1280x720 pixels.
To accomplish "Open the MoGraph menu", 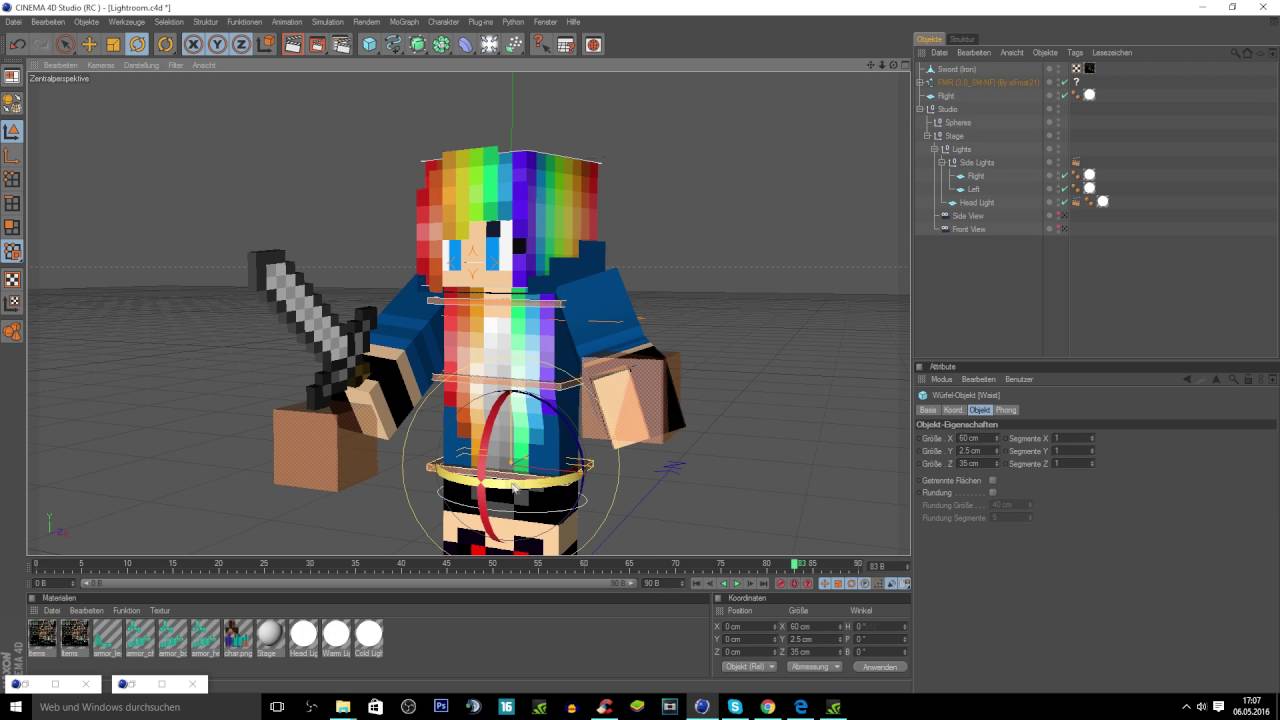I will point(404,22).
